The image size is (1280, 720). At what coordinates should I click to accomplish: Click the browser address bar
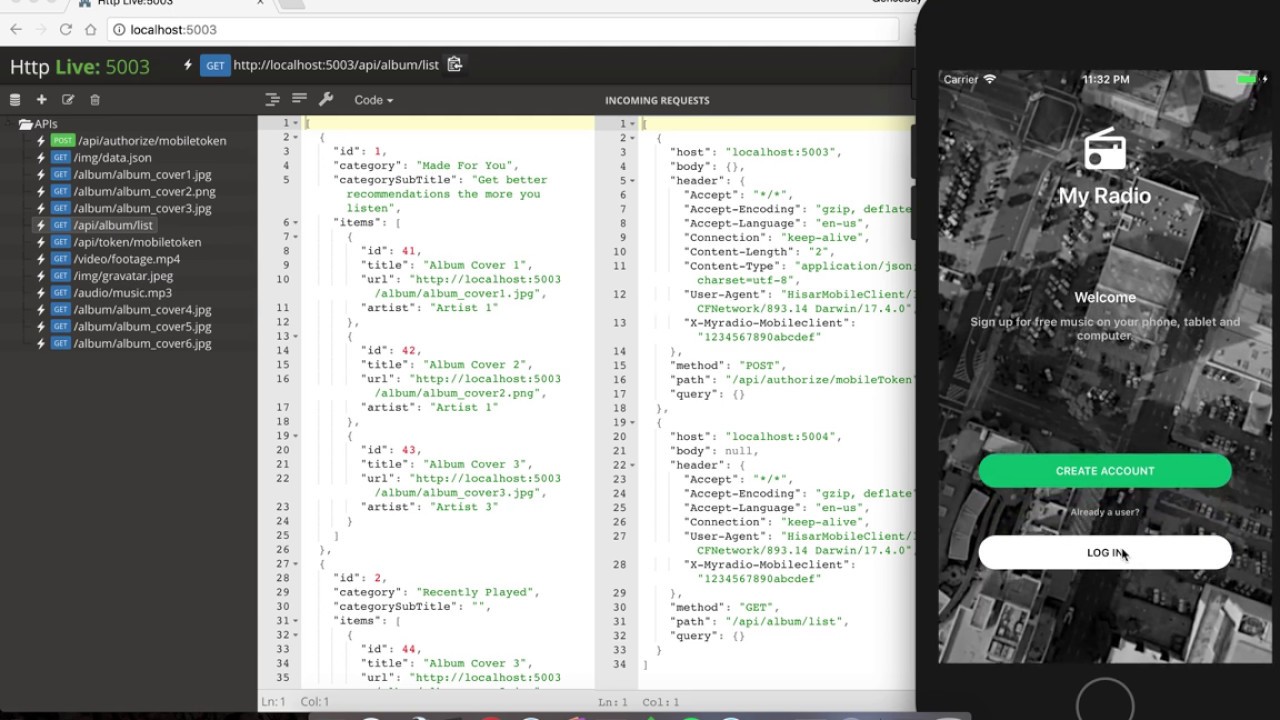(x=503, y=30)
